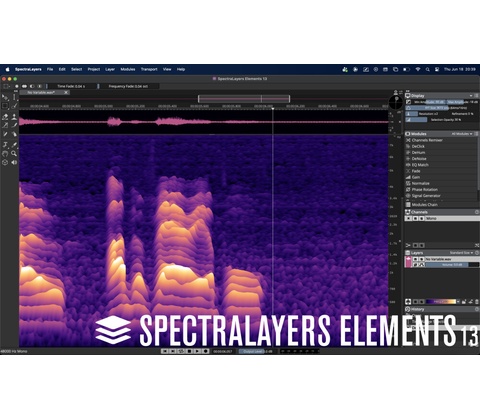The height and width of the screenshot is (420, 480).
Task: Select the 3D cube view tool
Action: 5,162
